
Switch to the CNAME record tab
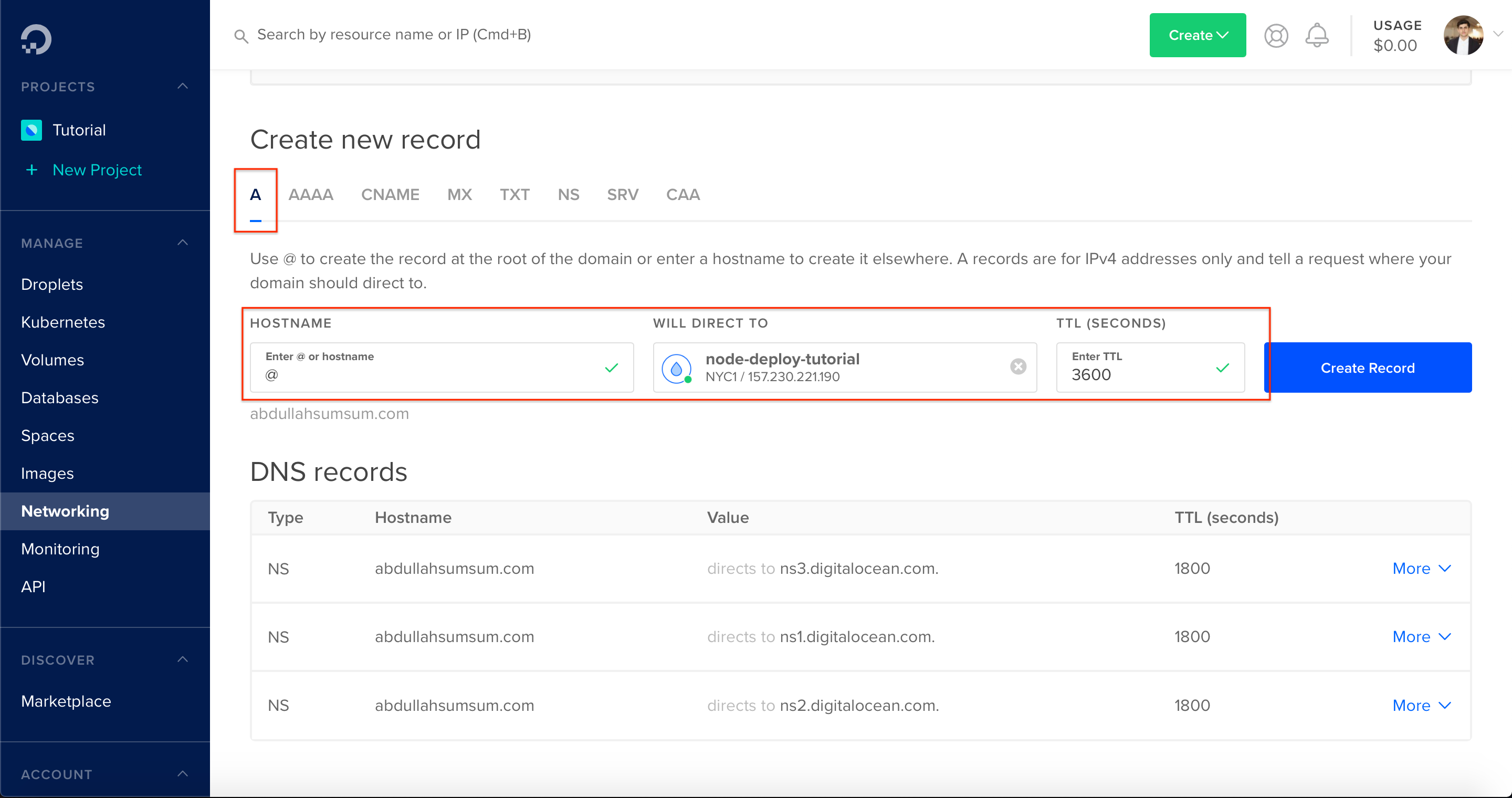[x=390, y=195]
